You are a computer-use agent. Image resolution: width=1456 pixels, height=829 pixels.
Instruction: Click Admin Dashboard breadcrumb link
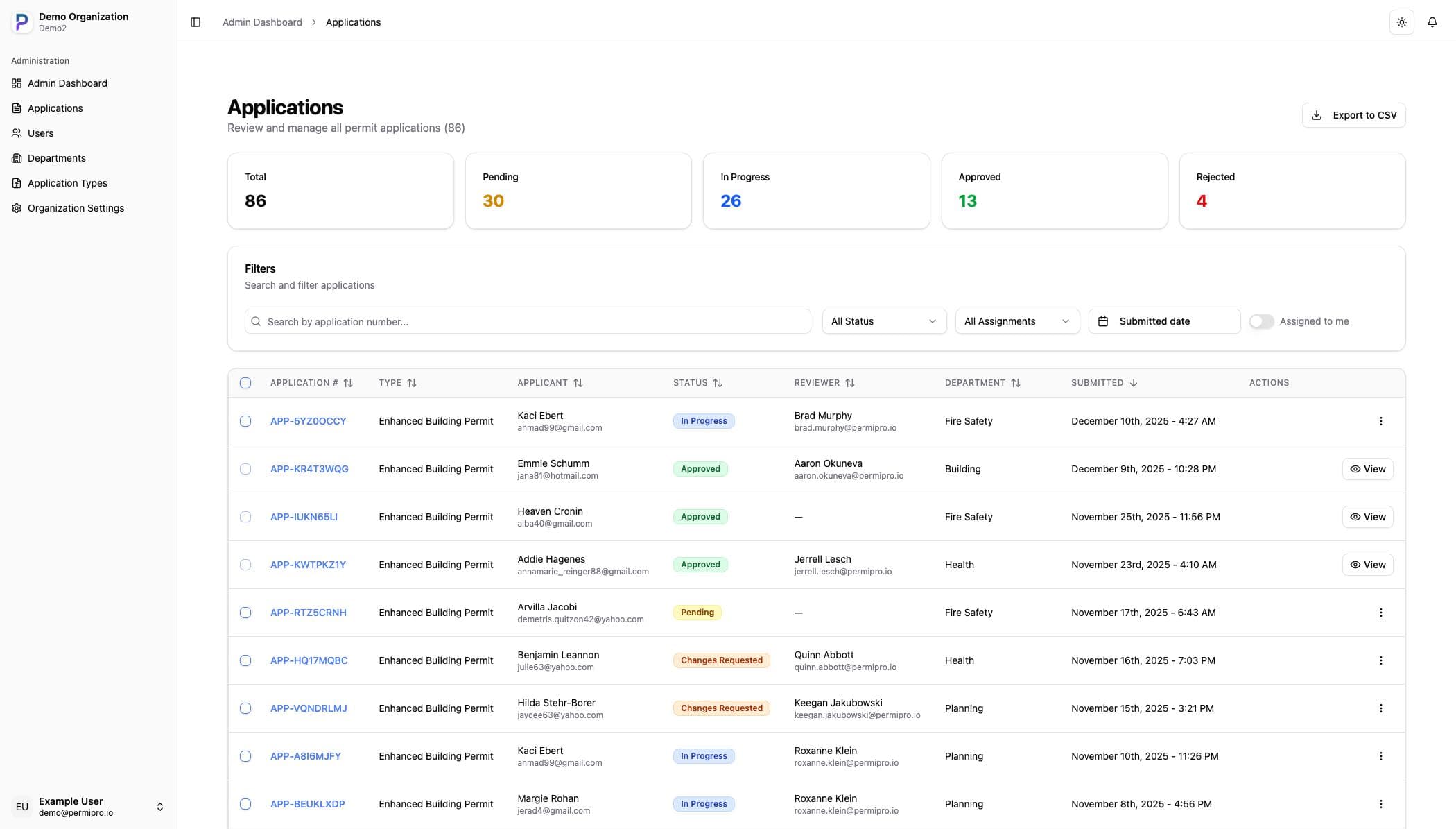tap(262, 22)
